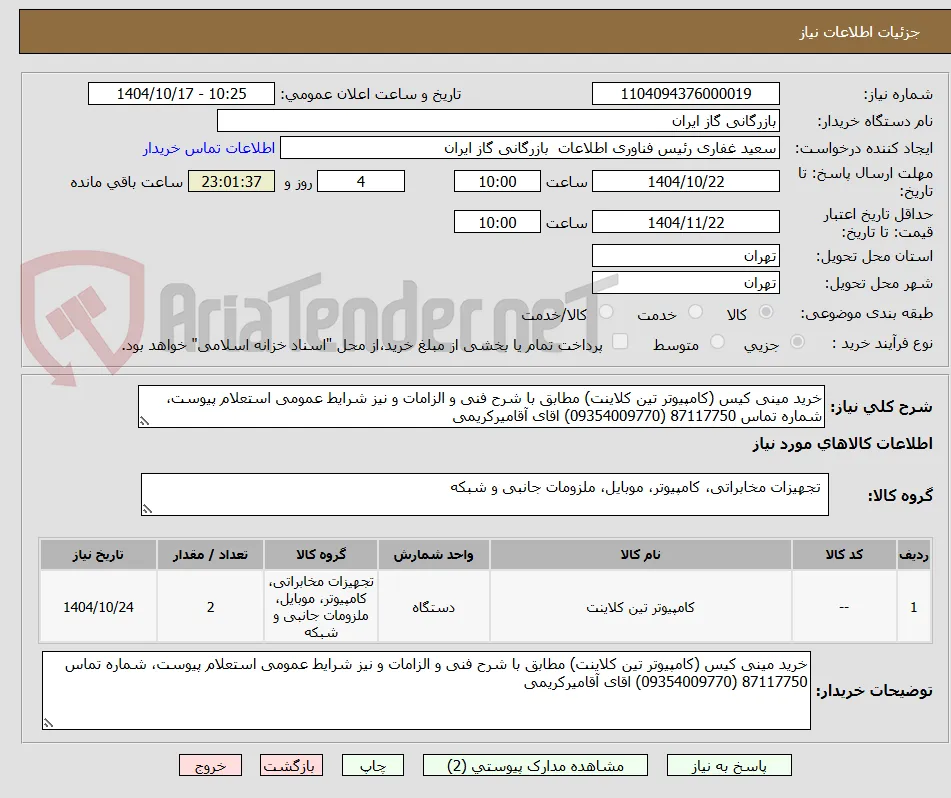This screenshot has height=798, width=951.
Task: Click the دستگاه unit cell
Action: [433, 607]
